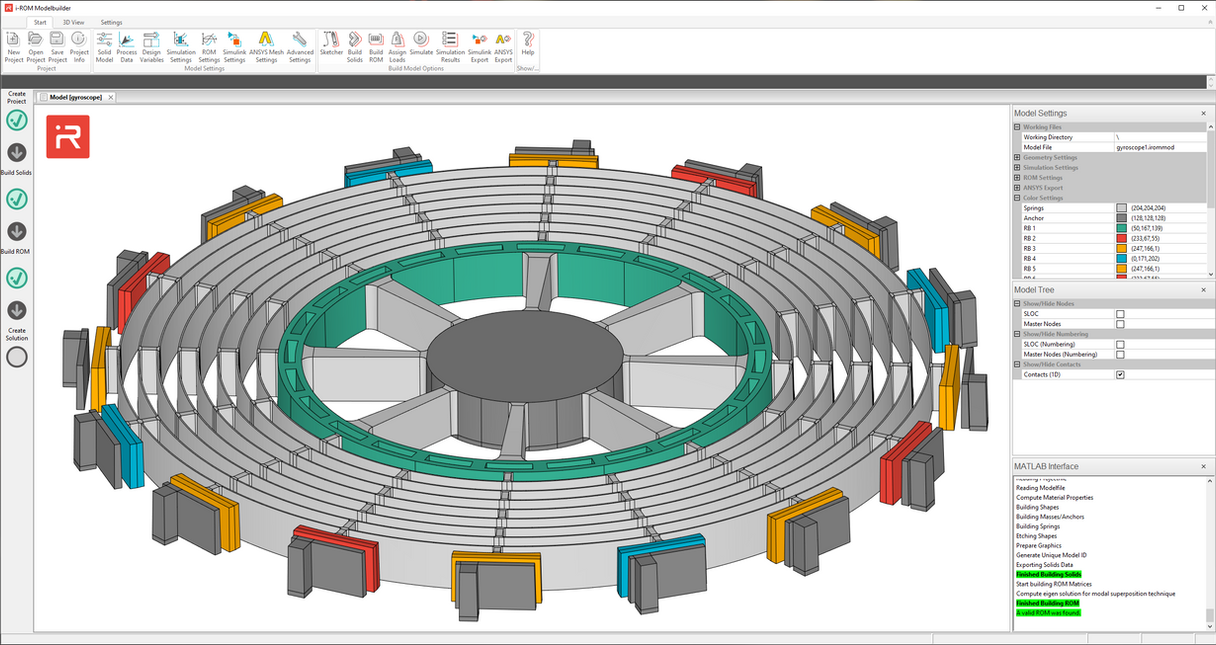Click the Springs color swatch
The image size is (1216, 645).
pos(1121,208)
